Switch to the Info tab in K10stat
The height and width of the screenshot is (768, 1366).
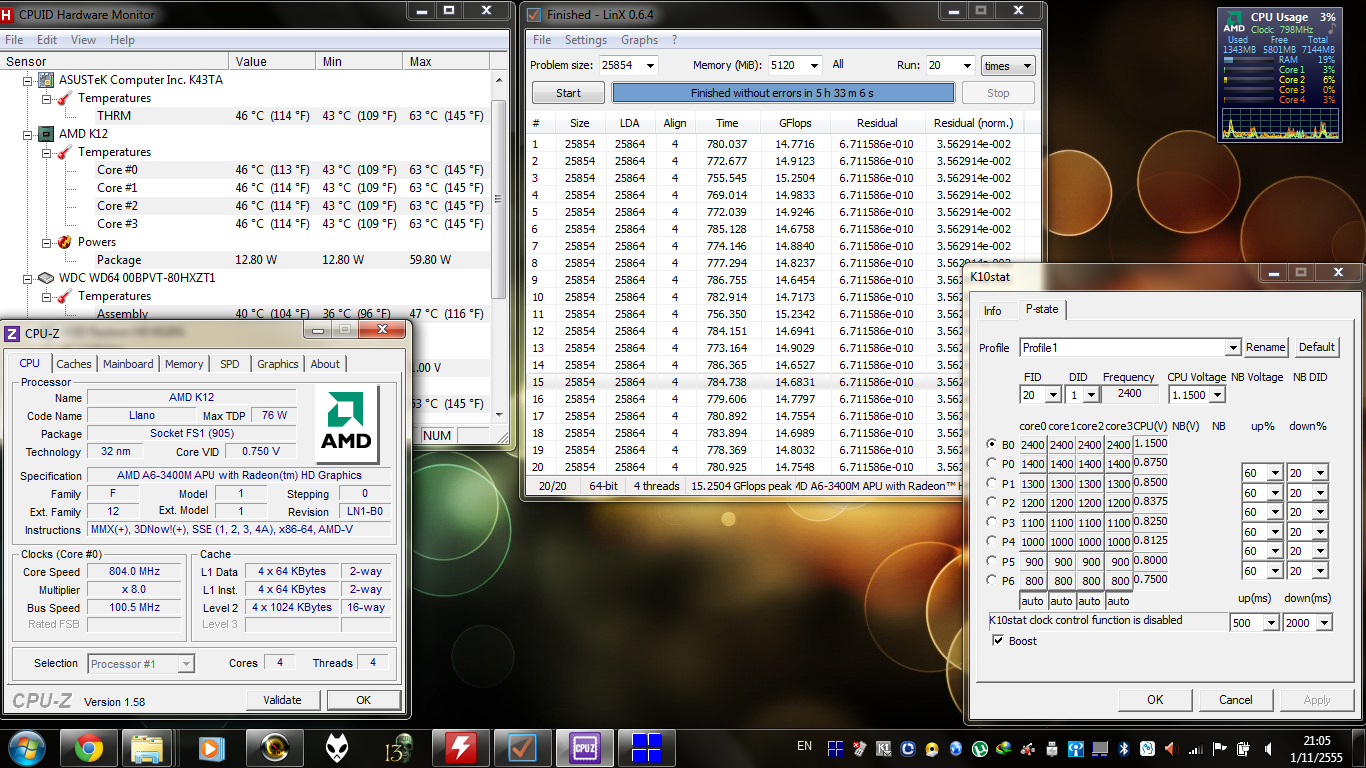click(992, 311)
